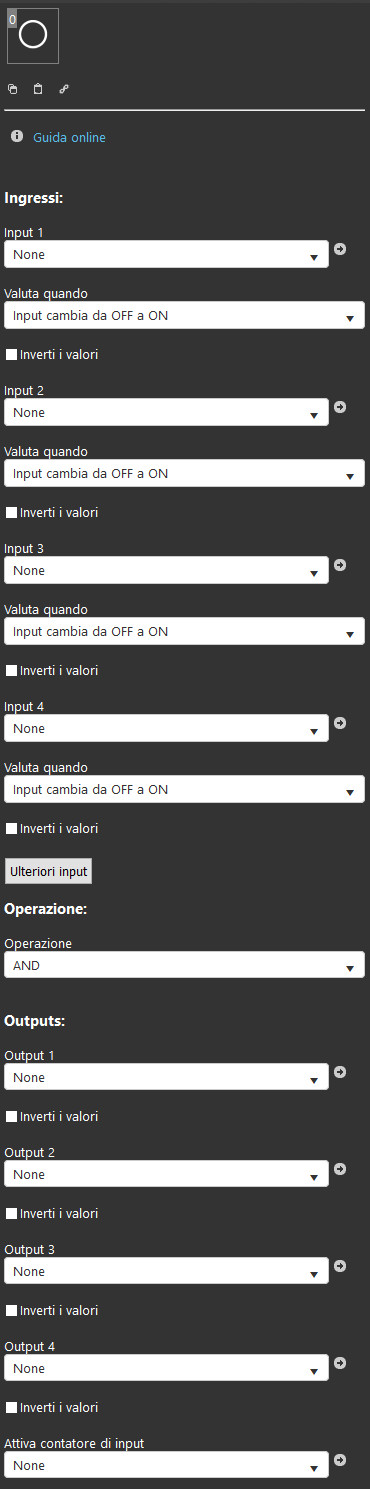
Task: Click the arrow icon next to Input 3
Action: (x=340, y=565)
